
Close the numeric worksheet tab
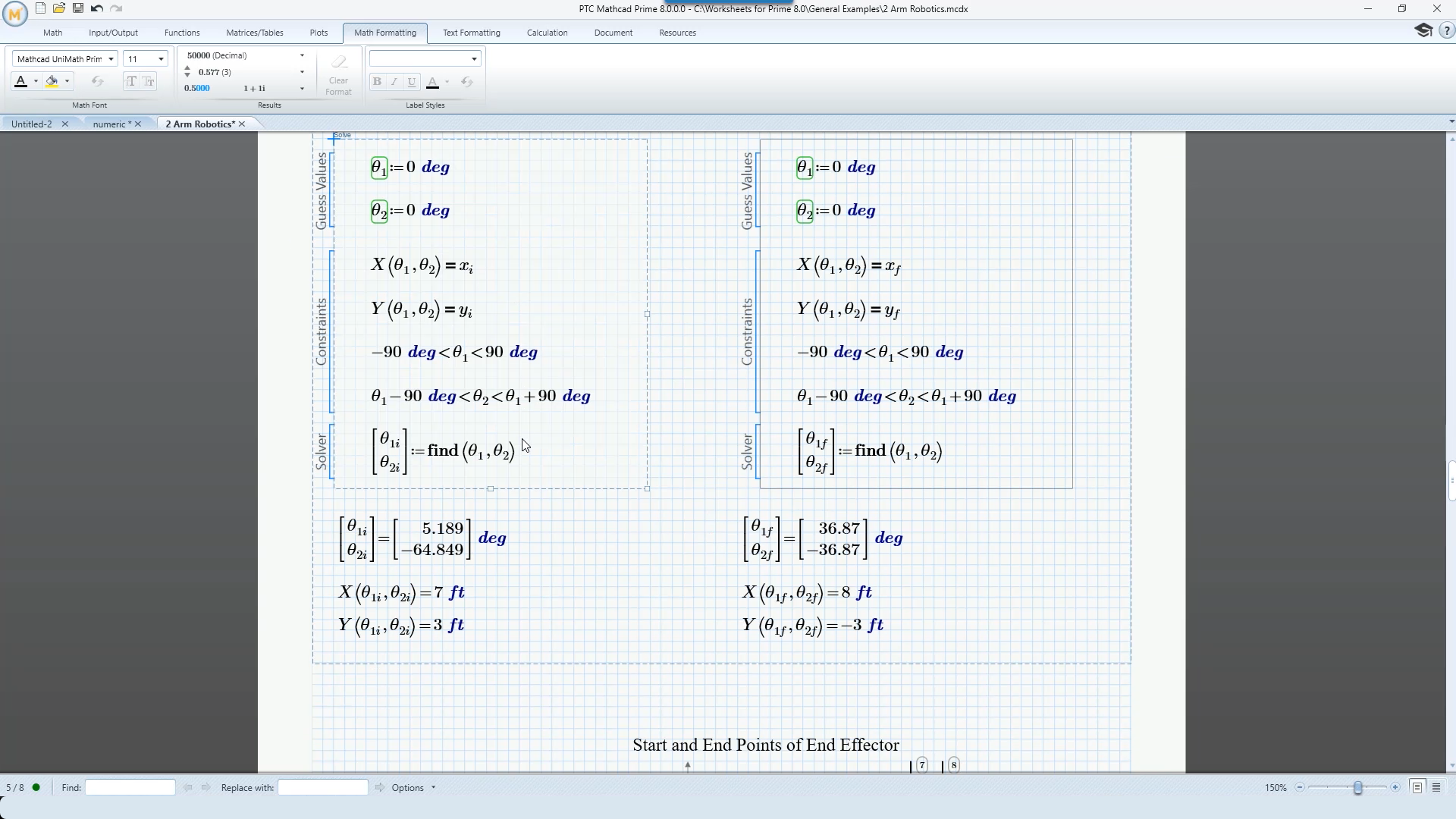[x=138, y=124]
